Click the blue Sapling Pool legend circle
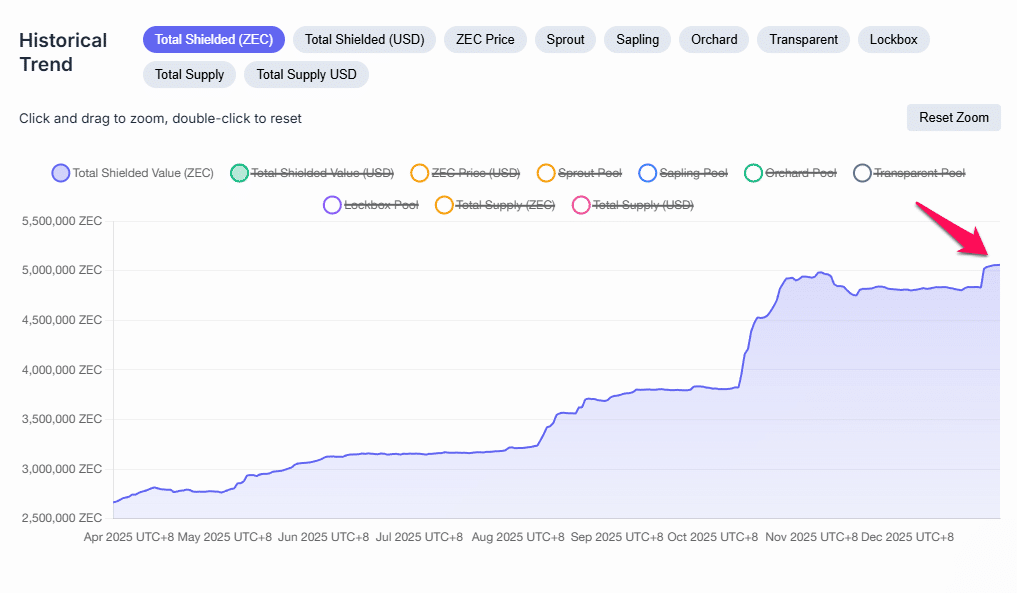 [x=647, y=172]
